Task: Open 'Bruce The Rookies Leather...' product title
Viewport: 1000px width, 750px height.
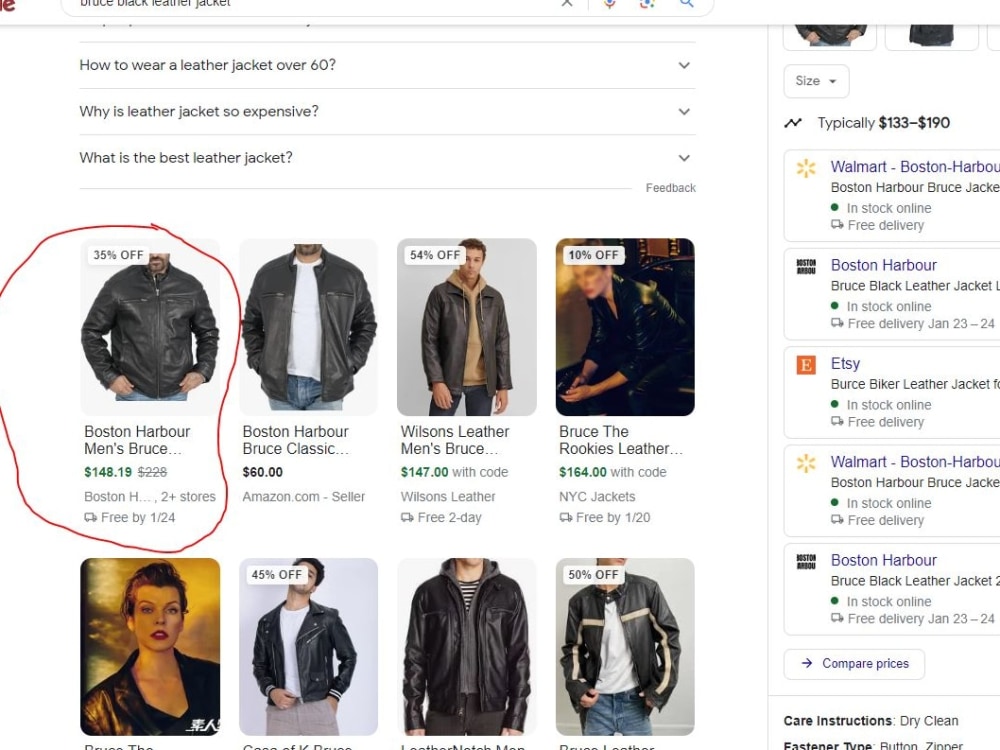Action: (x=621, y=440)
